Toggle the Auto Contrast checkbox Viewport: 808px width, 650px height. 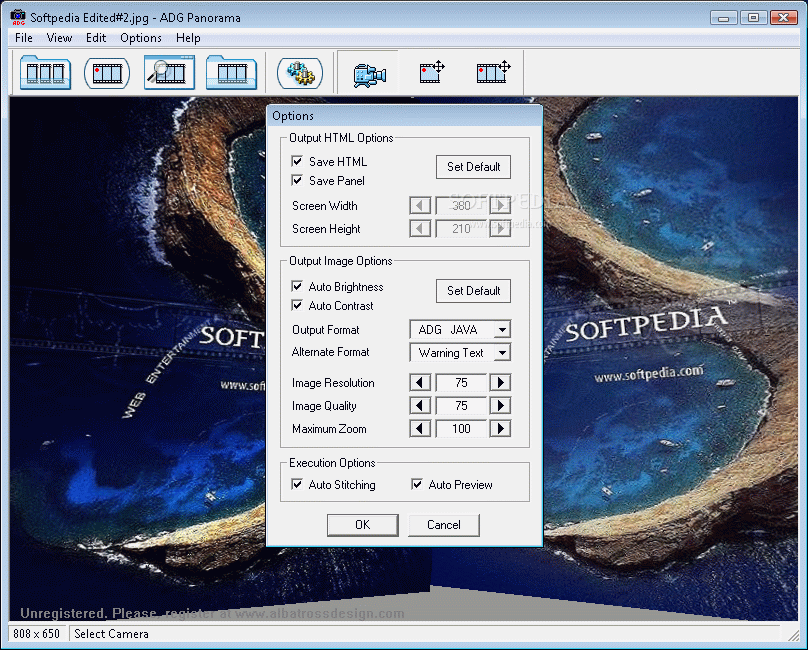(x=297, y=306)
